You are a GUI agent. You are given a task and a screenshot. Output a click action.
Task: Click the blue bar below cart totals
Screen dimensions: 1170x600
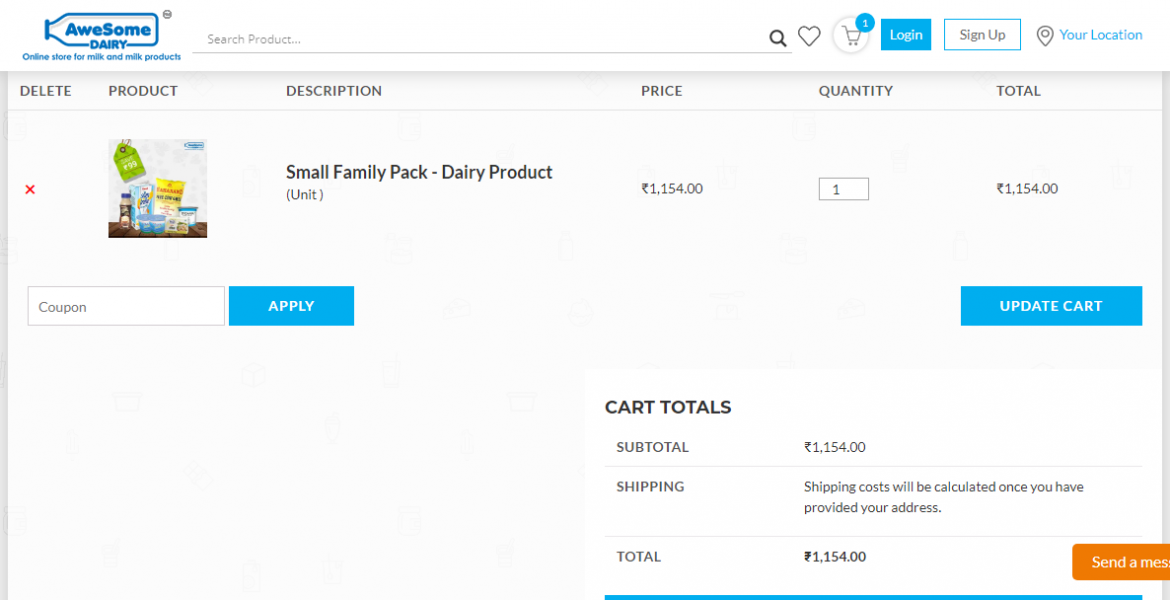click(873, 597)
